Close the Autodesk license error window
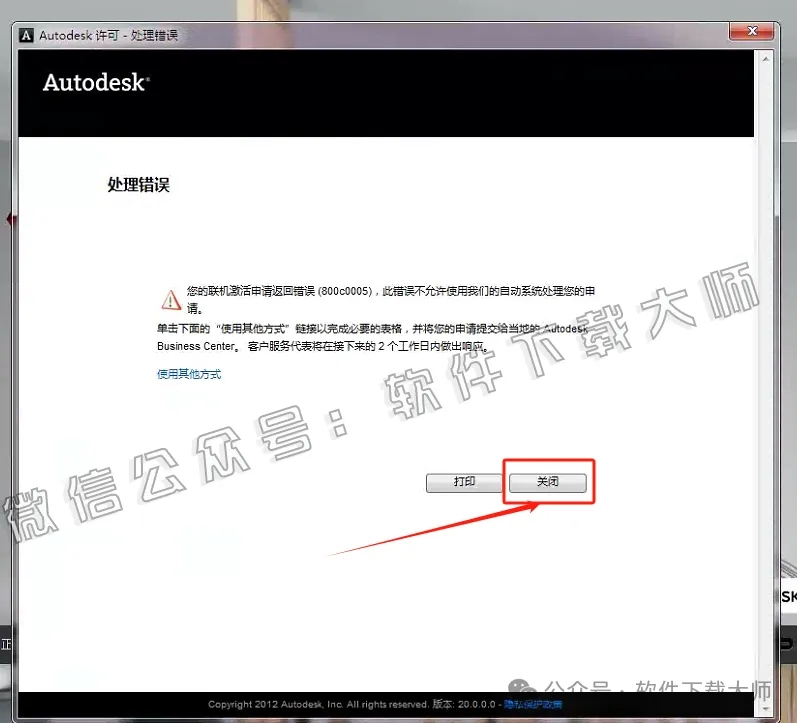Viewport: 797px width, 723px height. click(x=752, y=31)
